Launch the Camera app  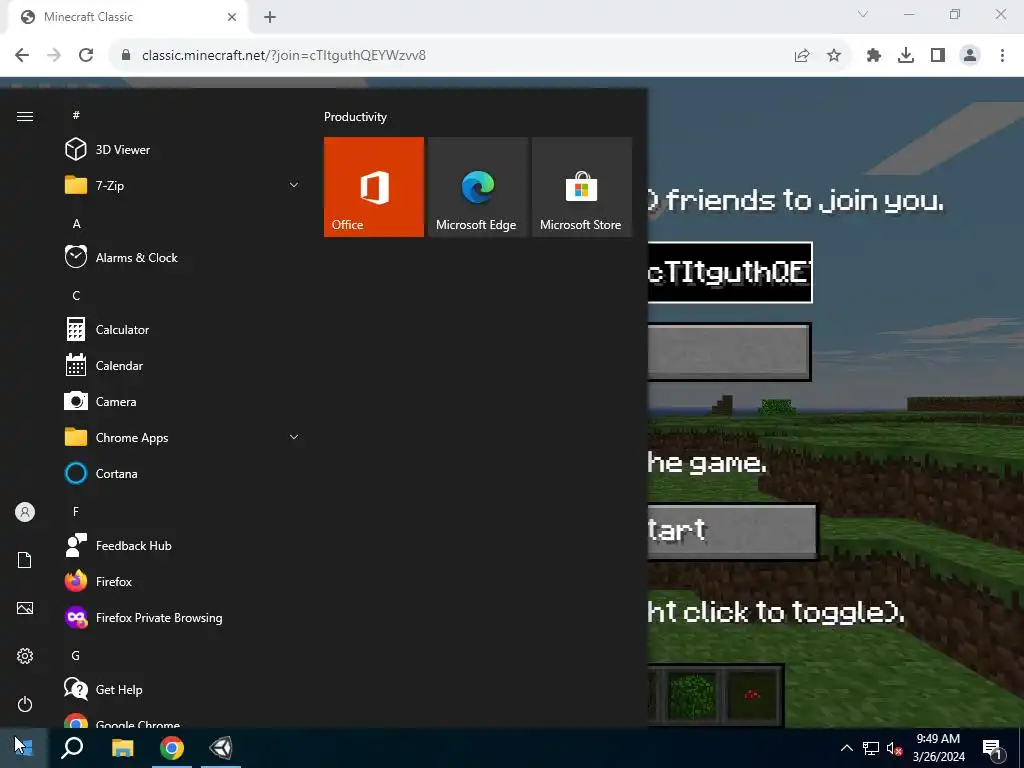[x=183, y=402]
